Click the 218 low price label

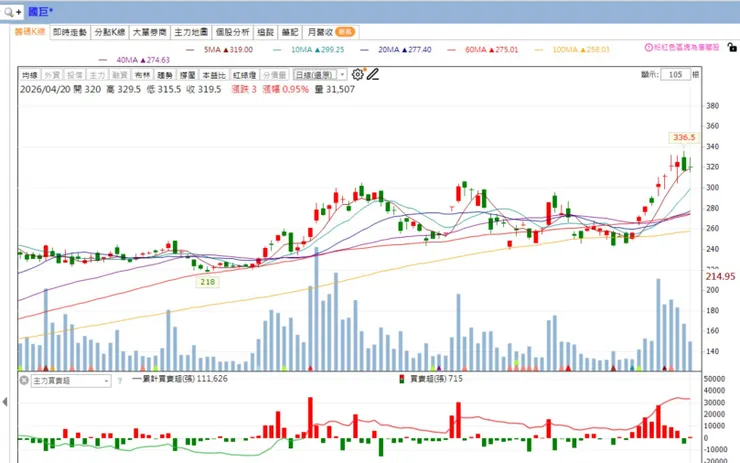(208, 282)
